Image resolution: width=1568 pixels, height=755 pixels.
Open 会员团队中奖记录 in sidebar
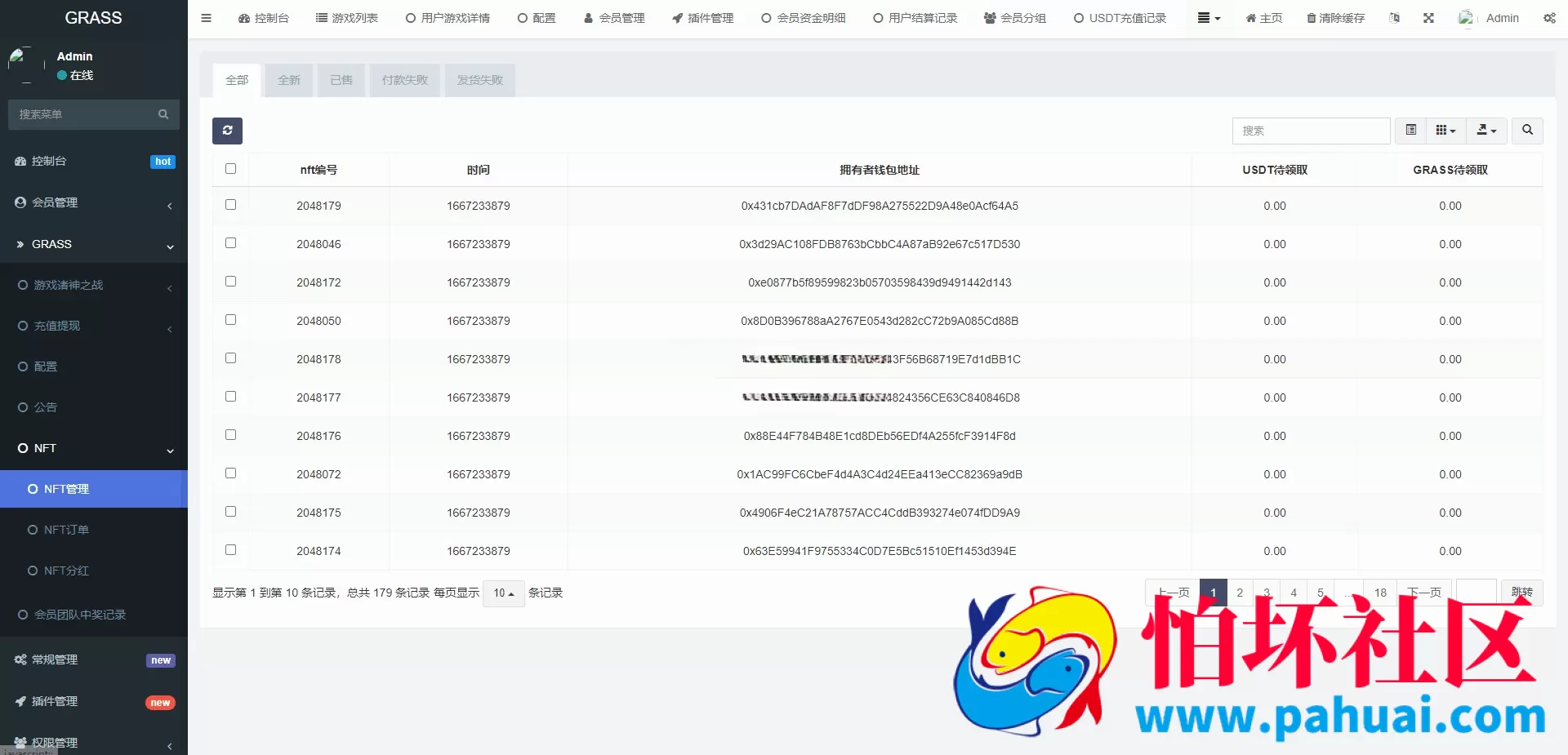tap(94, 615)
